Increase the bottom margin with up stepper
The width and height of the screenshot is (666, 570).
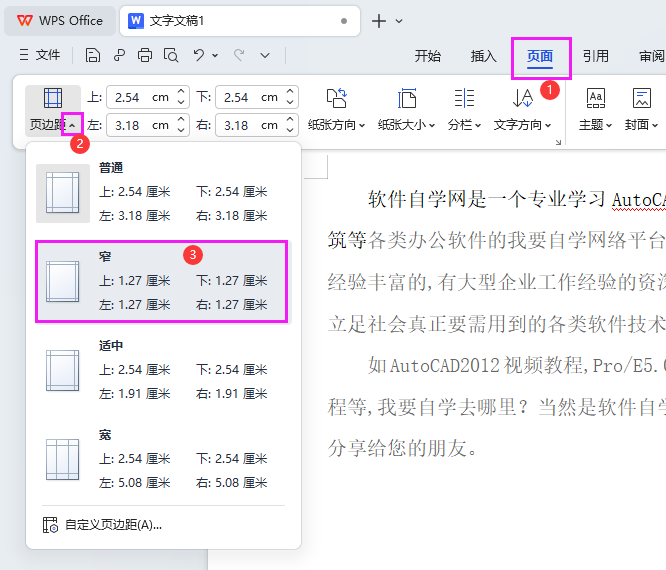290,92
